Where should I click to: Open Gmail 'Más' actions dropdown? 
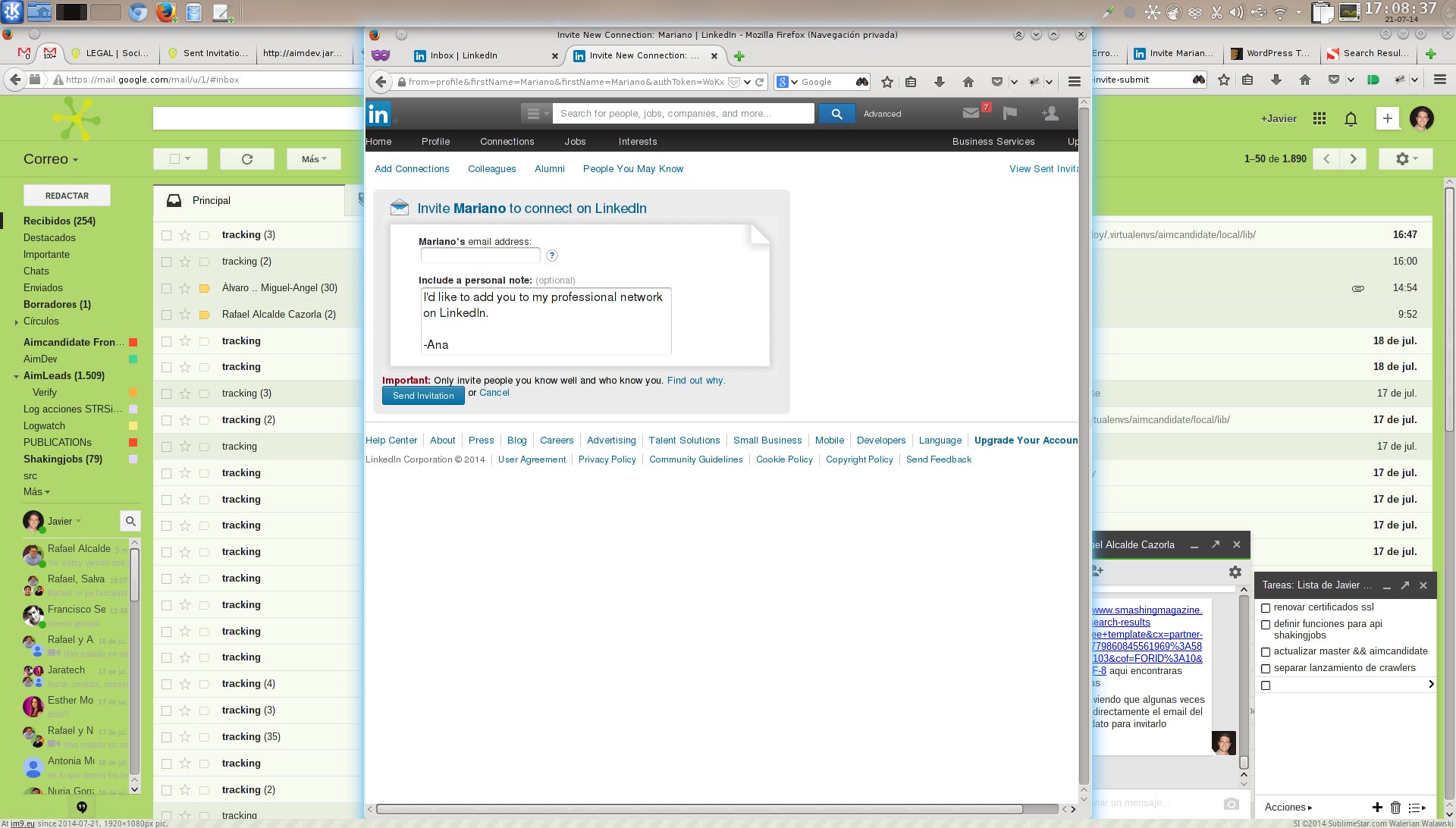coord(314,159)
